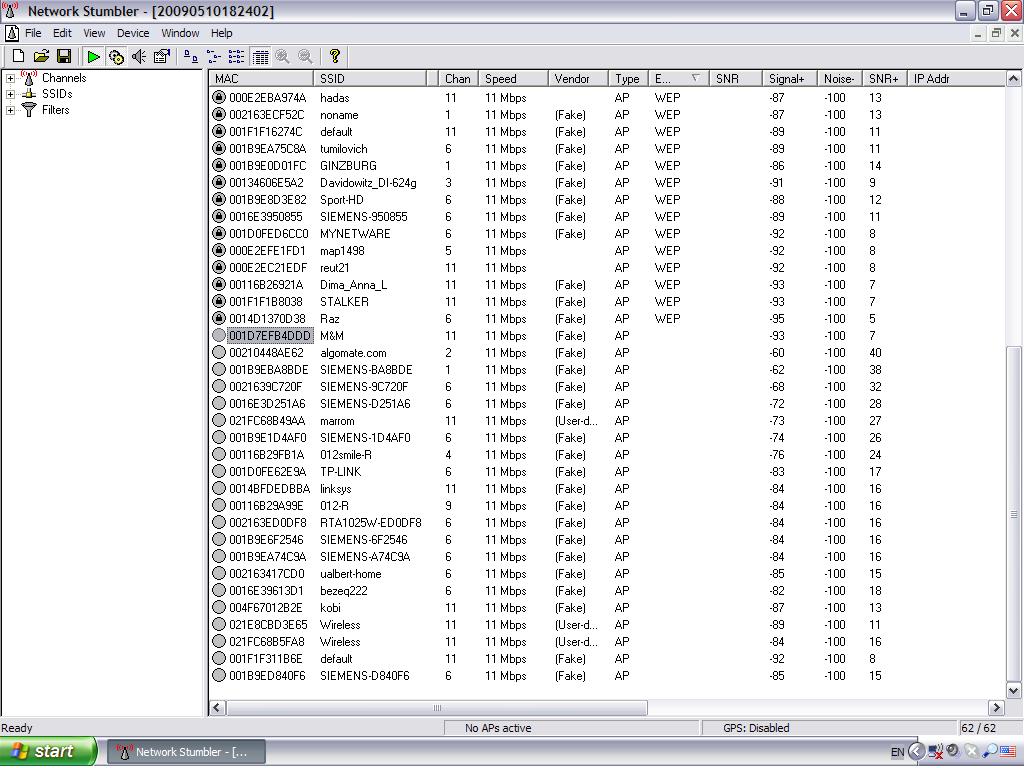Click the document icon left of File menu
Image resolution: width=1024 pixels, height=768 pixels.
click(x=11, y=33)
